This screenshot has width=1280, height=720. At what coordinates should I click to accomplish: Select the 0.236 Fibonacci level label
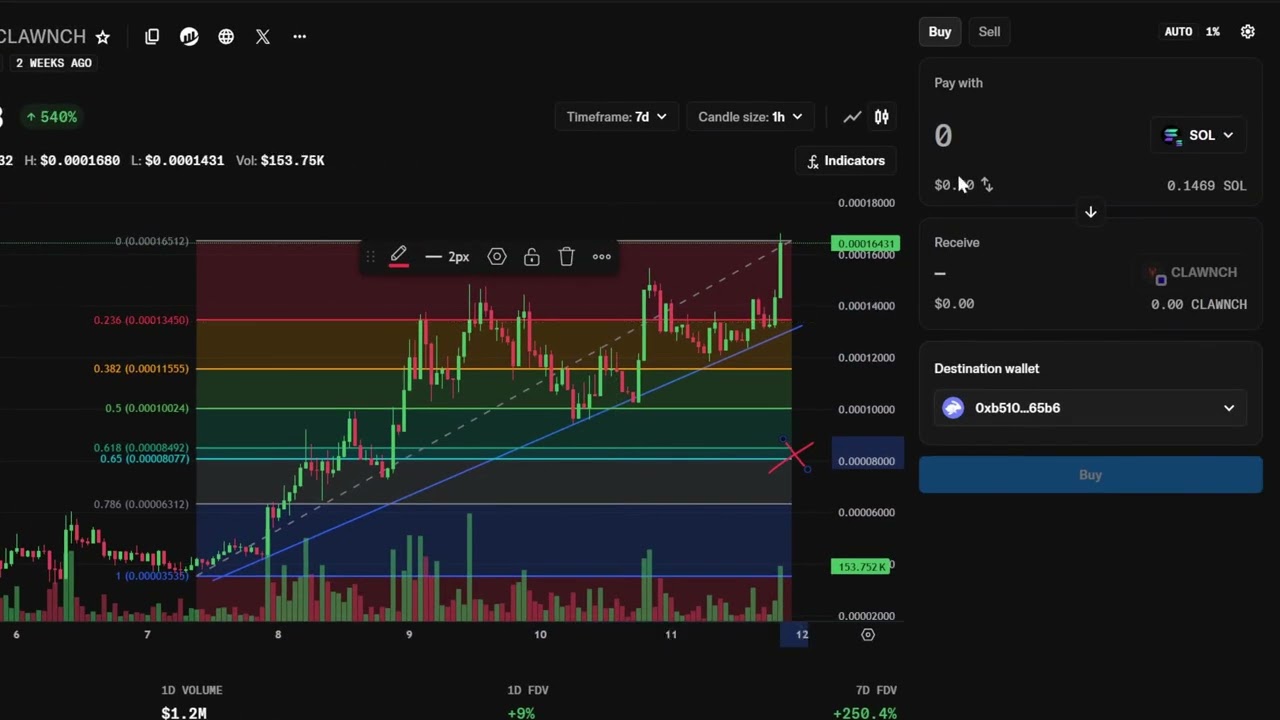click(140, 320)
